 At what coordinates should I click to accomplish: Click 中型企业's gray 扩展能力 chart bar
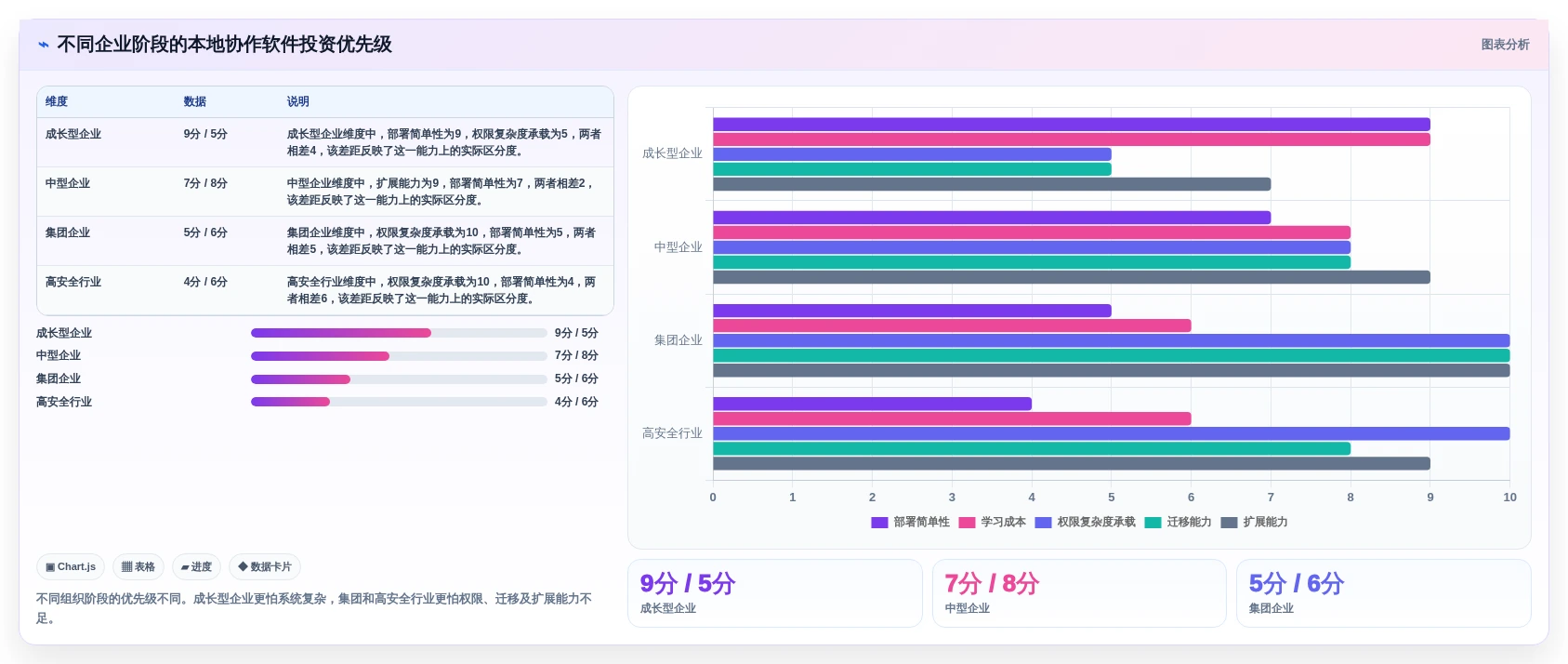(1072, 277)
